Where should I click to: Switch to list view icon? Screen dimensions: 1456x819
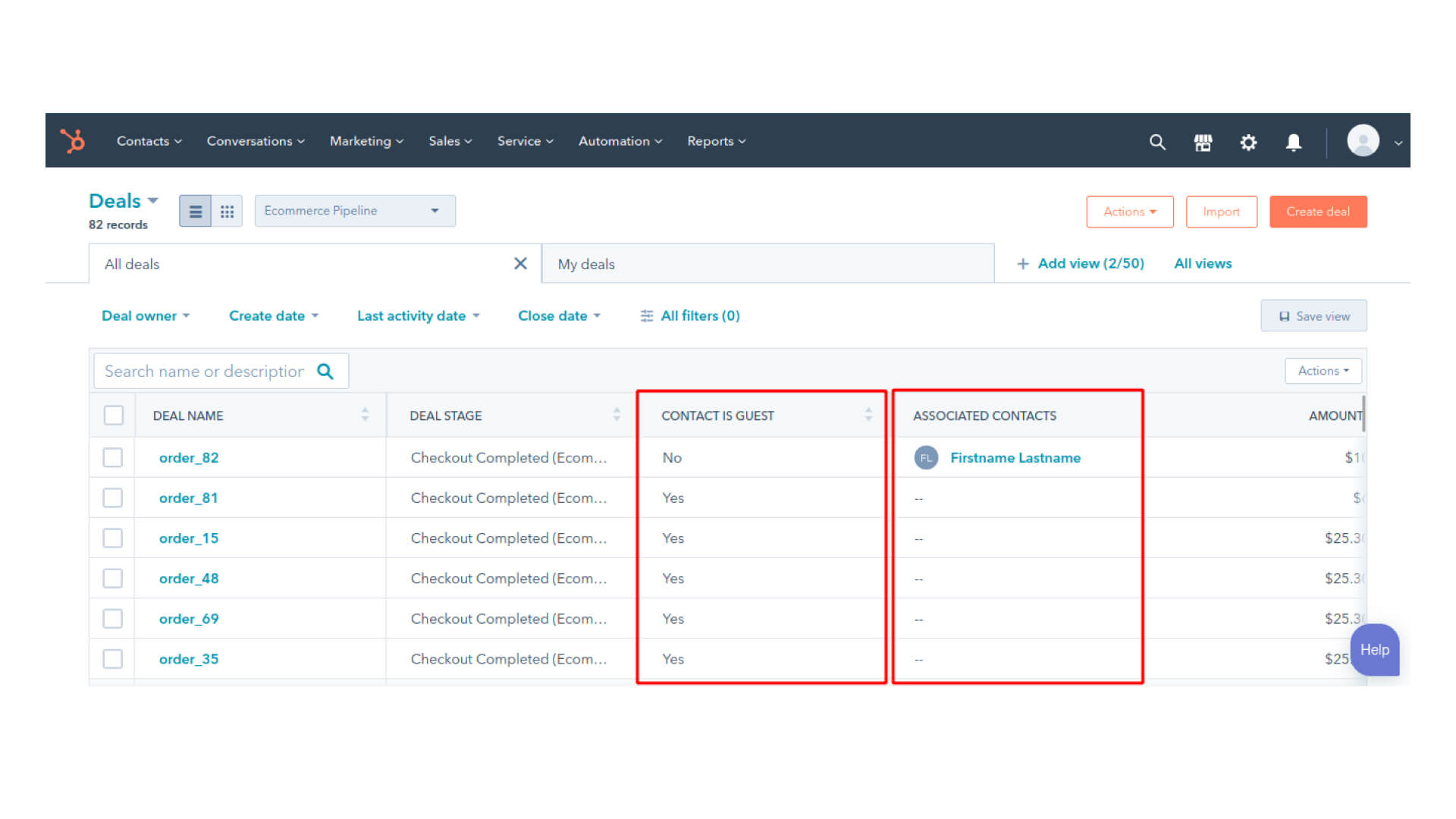point(195,212)
